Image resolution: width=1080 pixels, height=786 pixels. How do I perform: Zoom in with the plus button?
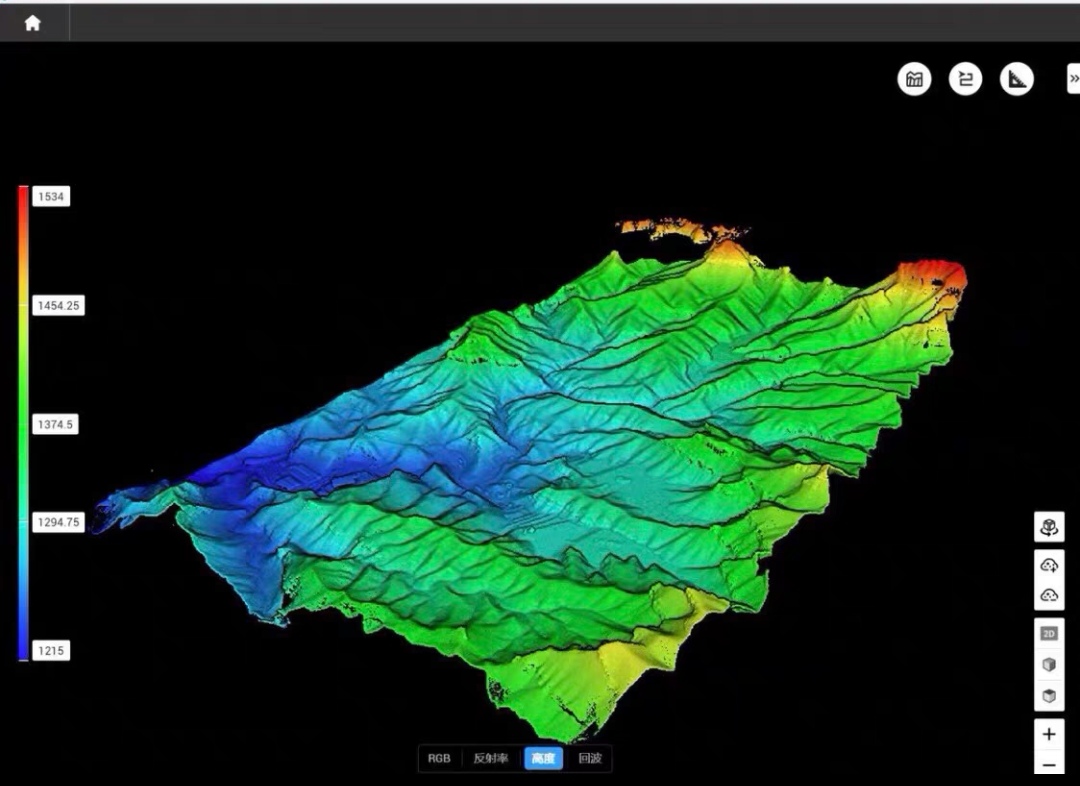coord(1049,734)
